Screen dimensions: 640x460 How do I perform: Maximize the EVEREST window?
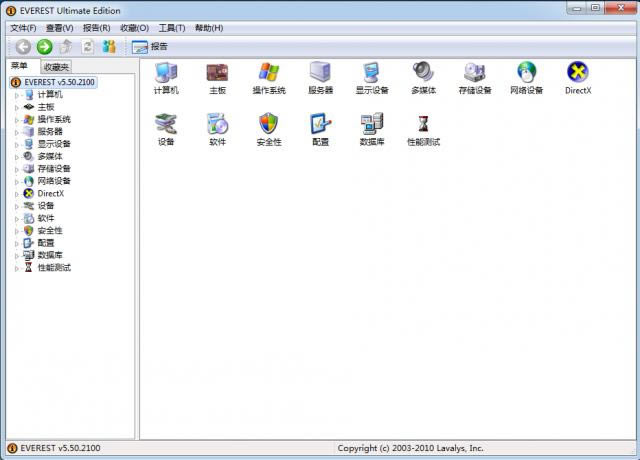(596, 8)
